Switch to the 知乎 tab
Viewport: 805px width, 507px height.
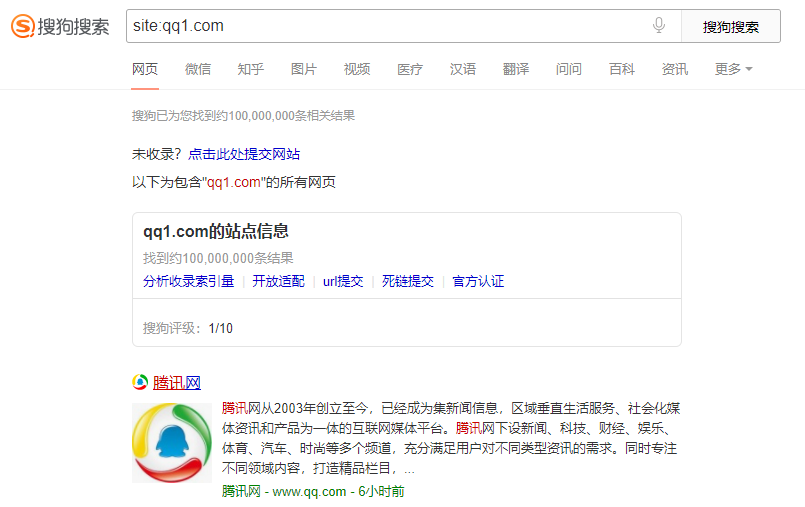(251, 69)
